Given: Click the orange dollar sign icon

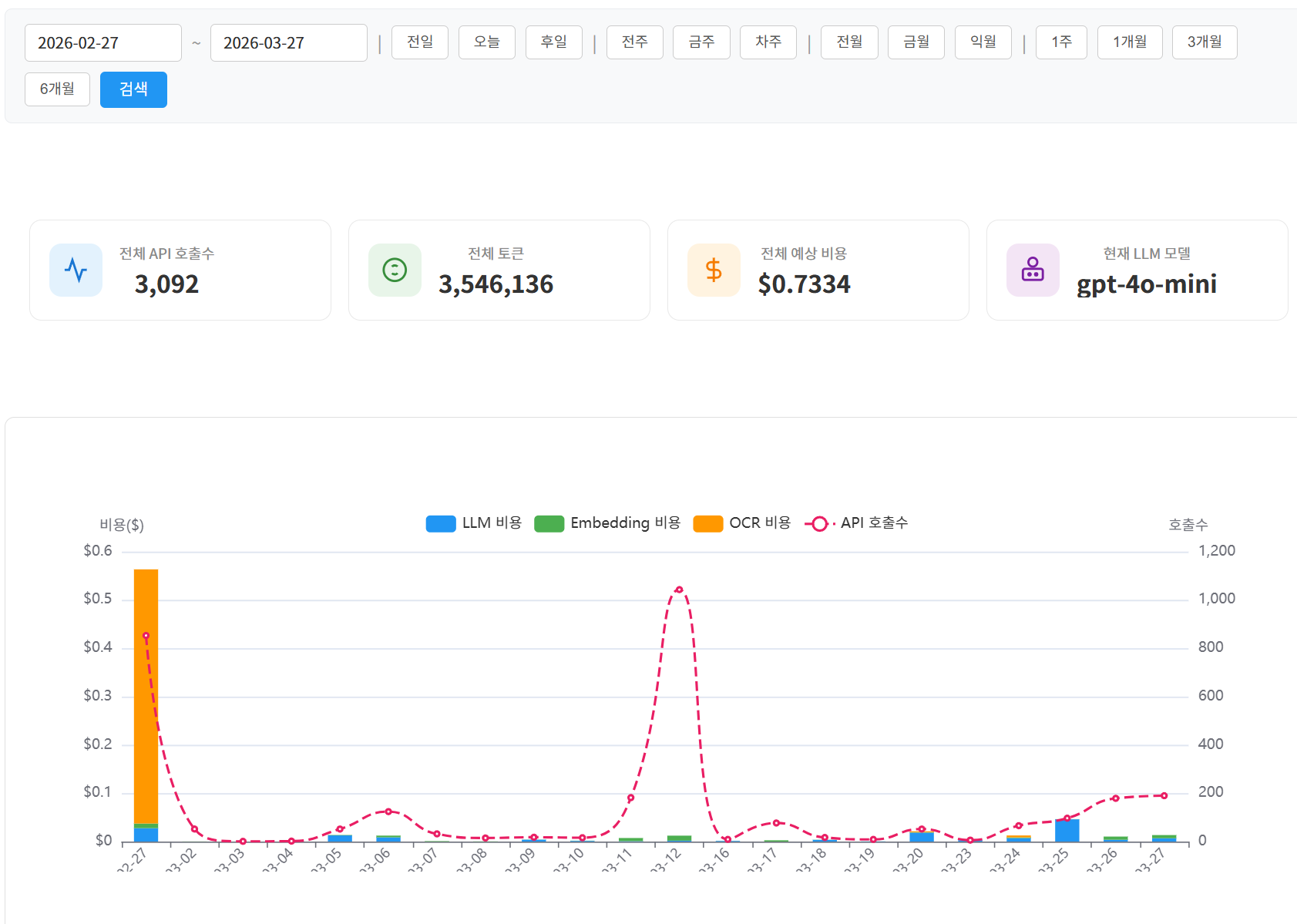Looking at the screenshot, I should 714,270.
